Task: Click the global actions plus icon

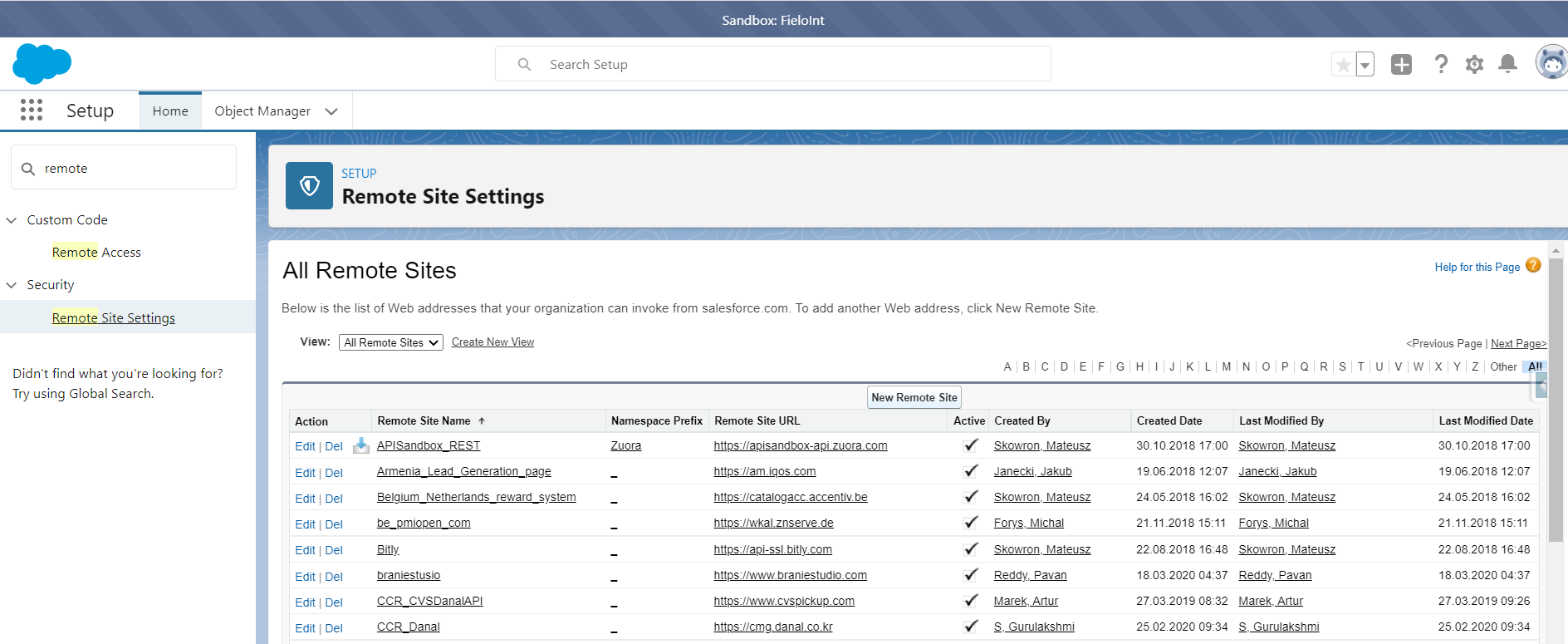Action: [1401, 64]
